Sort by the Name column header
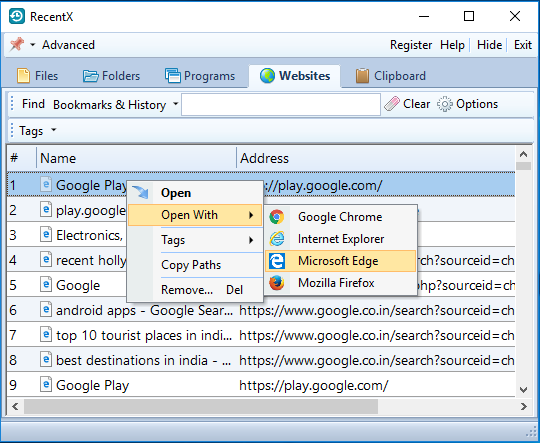 pyautogui.click(x=136, y=158)
